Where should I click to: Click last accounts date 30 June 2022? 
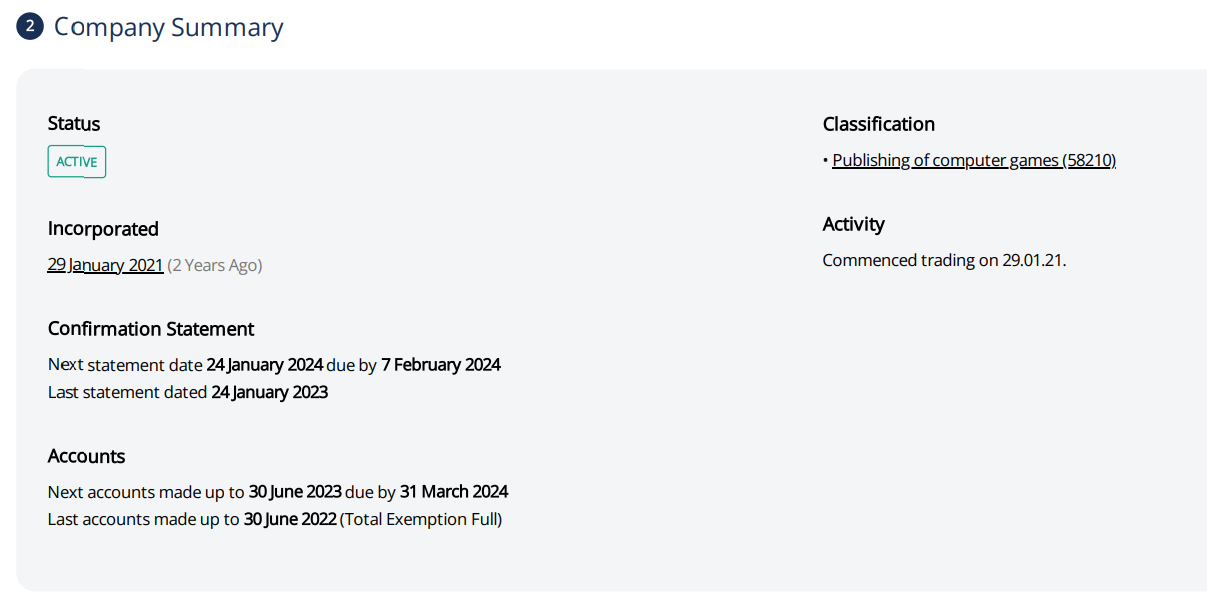click(289, 519)
